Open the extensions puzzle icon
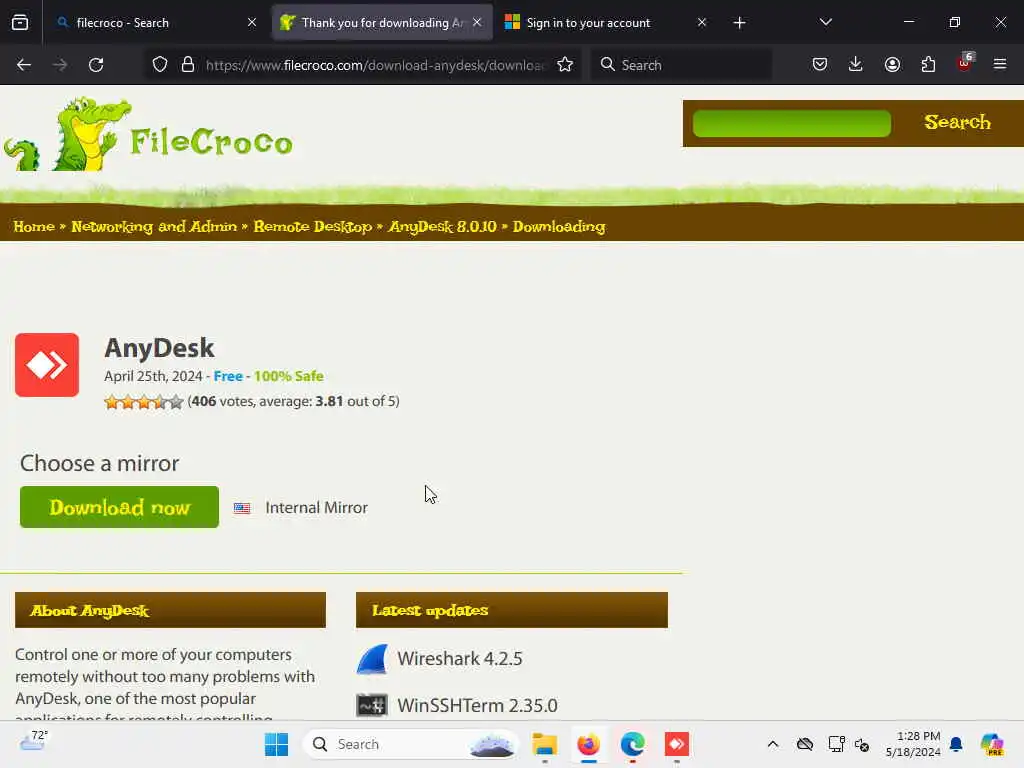The image size is (1024, 768). (x=928, y=64)
